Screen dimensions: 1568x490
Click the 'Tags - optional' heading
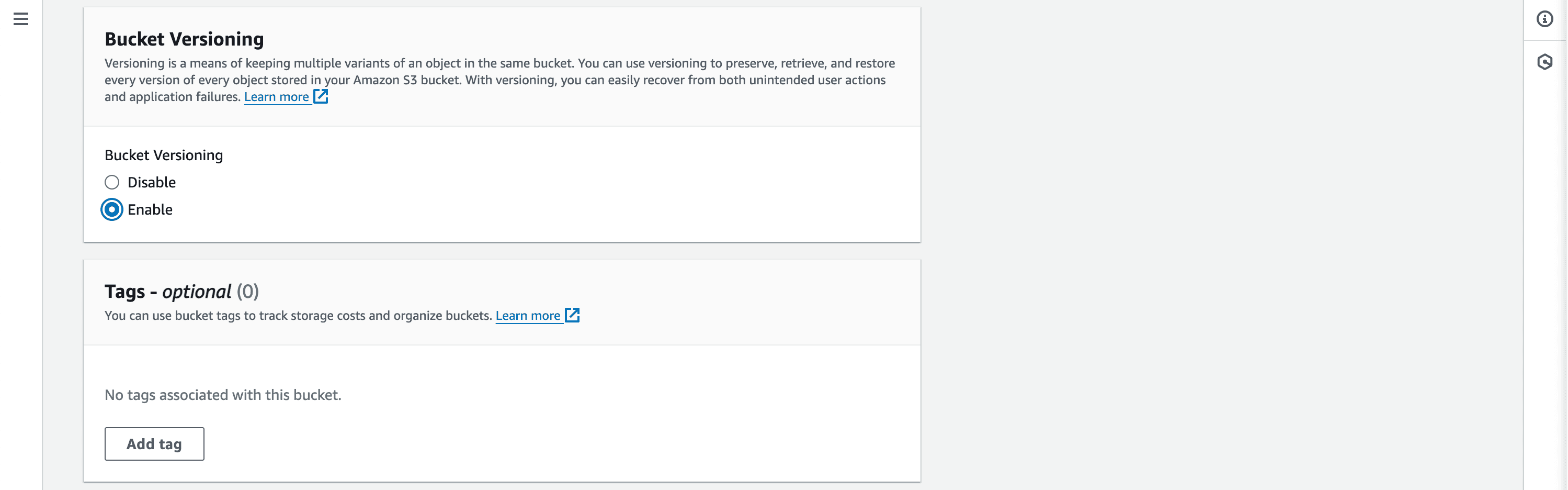(168, 291)
